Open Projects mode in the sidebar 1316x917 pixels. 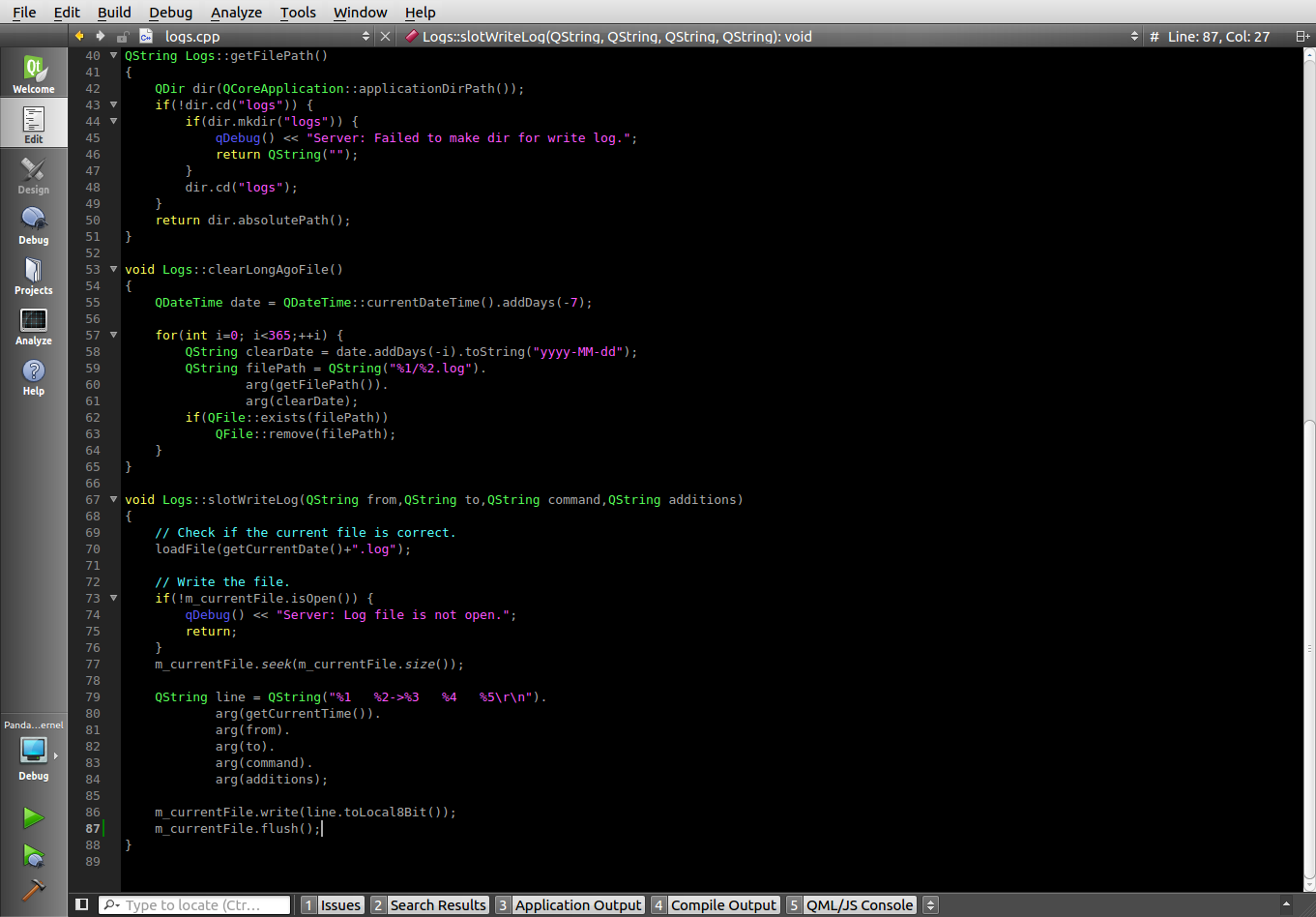pyautogui.click(x=34, y=275)
